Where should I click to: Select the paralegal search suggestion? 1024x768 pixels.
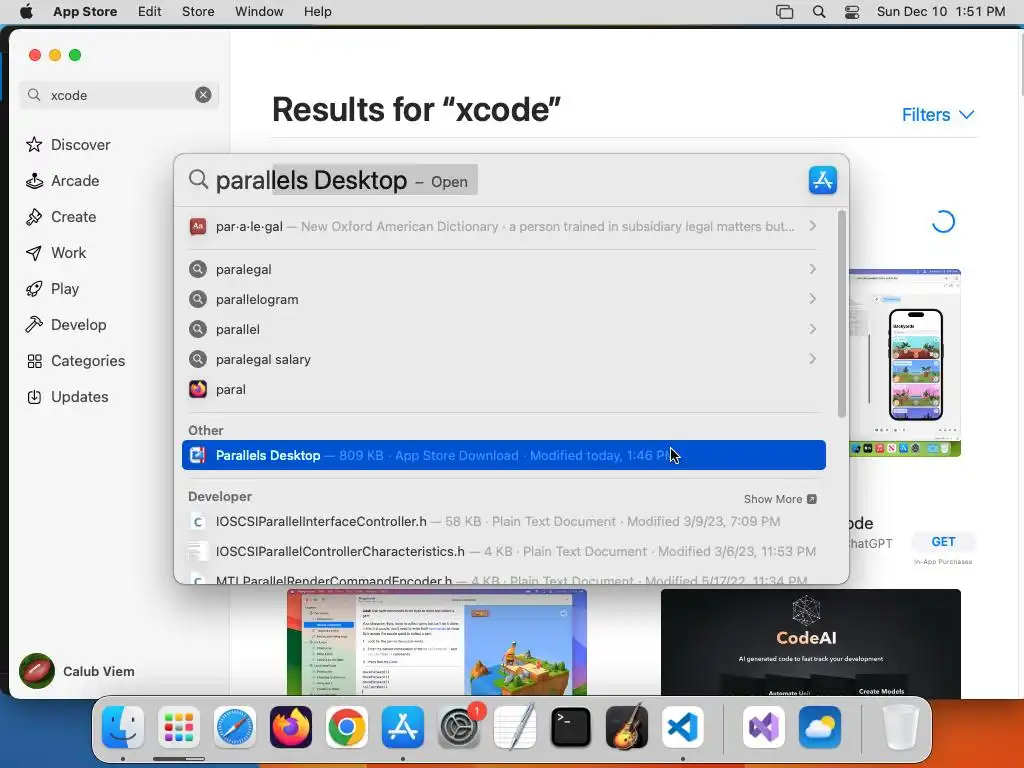pyautogui.click(x=503, y=269)
